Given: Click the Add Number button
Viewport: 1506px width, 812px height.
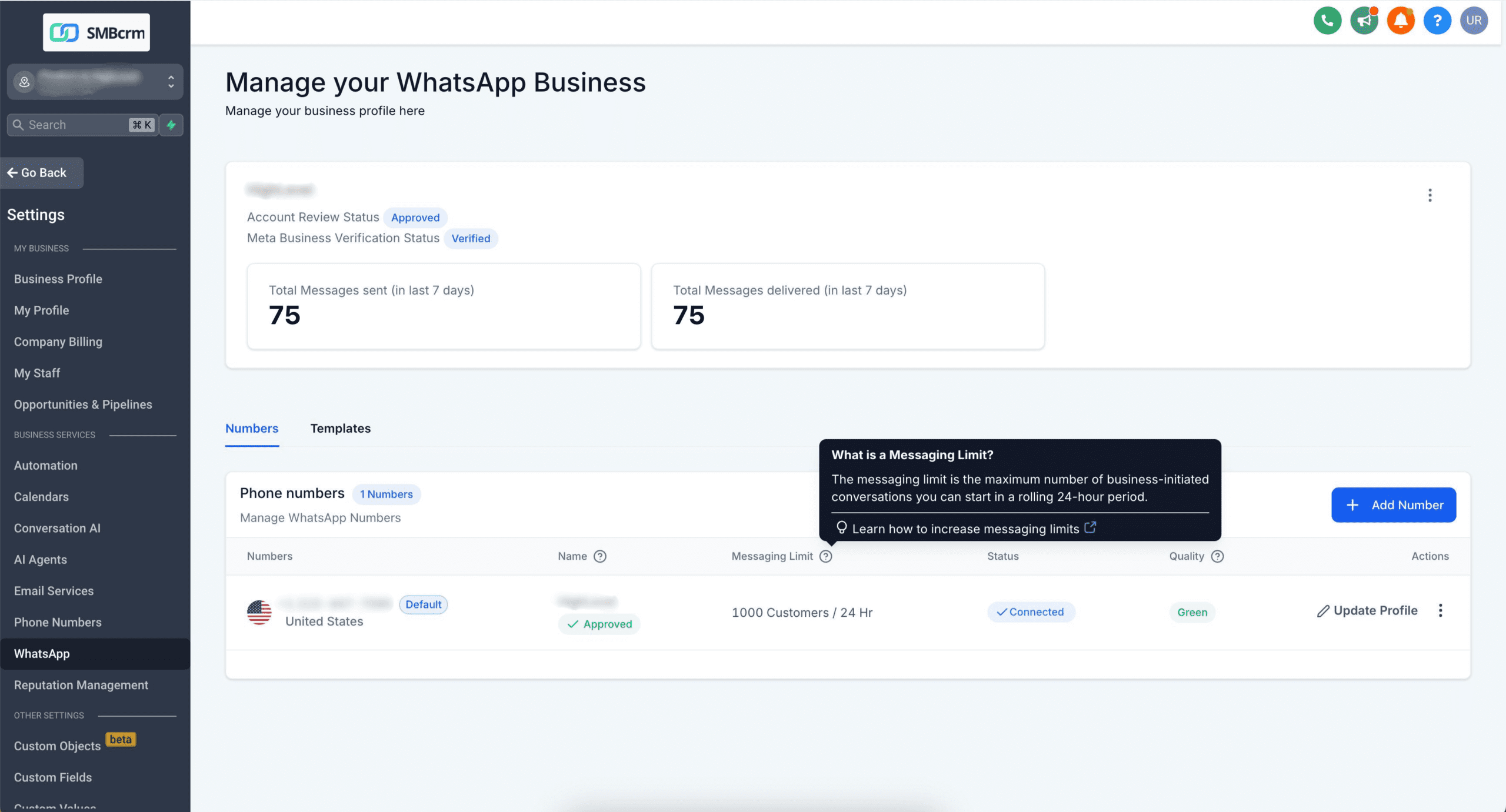Looking at the screenshot, I should pos(1394,505).
